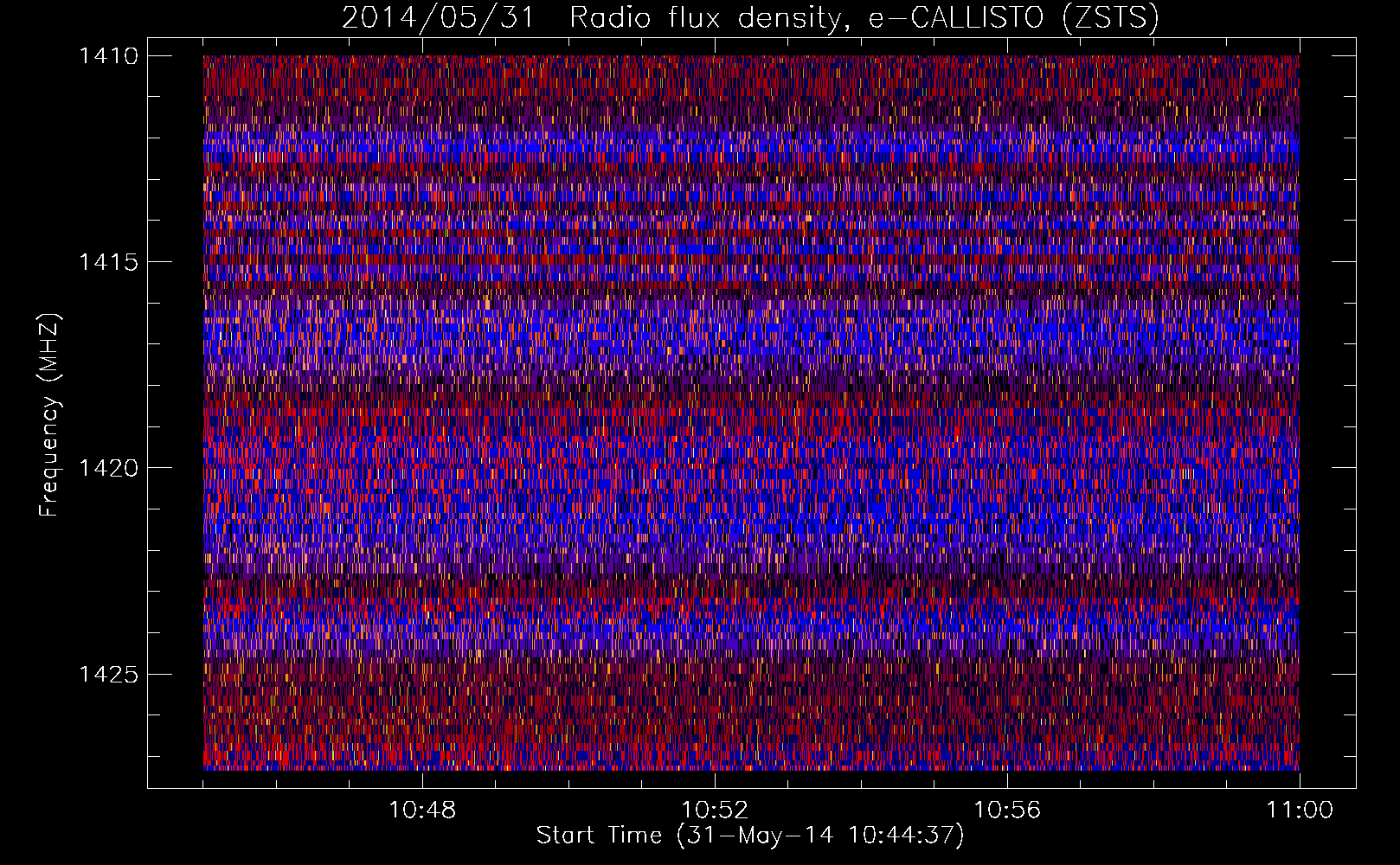Screen dimensions: 1400x865
Task: Select the 1415 frequency axis label
Action: [x=108, y=262]
